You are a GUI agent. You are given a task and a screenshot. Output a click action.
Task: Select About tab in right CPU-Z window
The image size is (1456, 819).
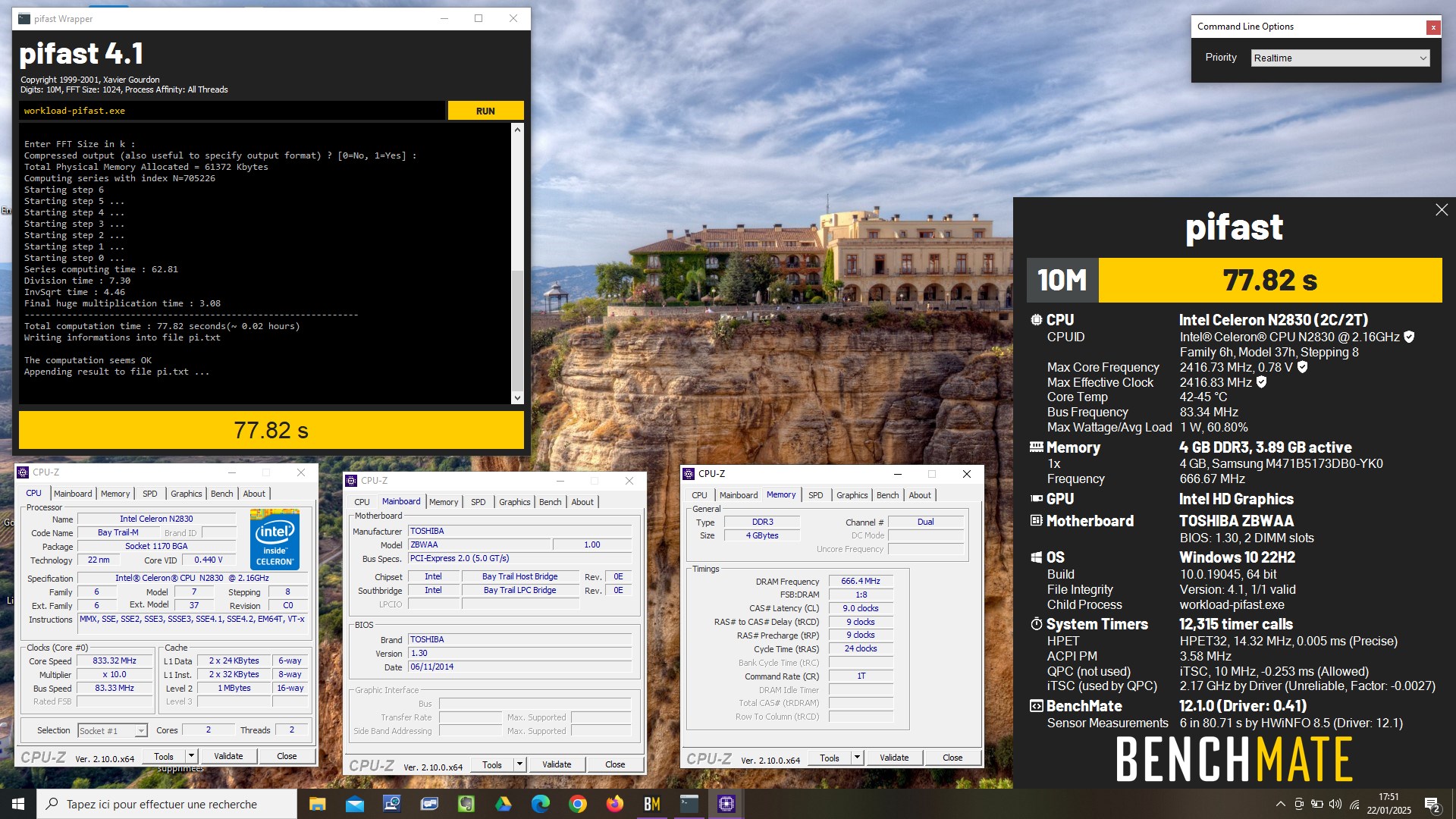(x=920, y=495)
